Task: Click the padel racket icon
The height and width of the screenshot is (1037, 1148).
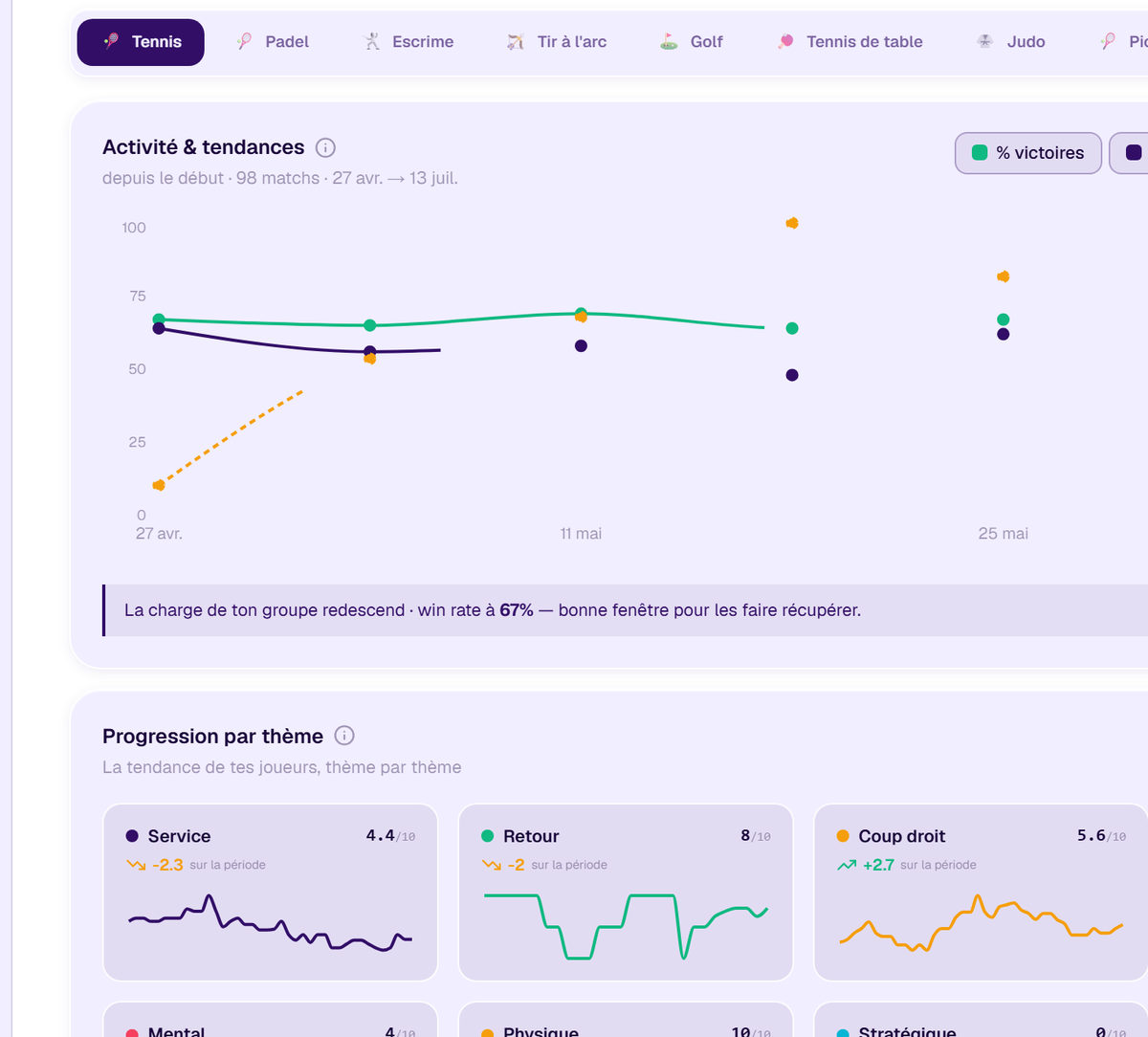Action: pyautogui.click(x=245, y=41)
